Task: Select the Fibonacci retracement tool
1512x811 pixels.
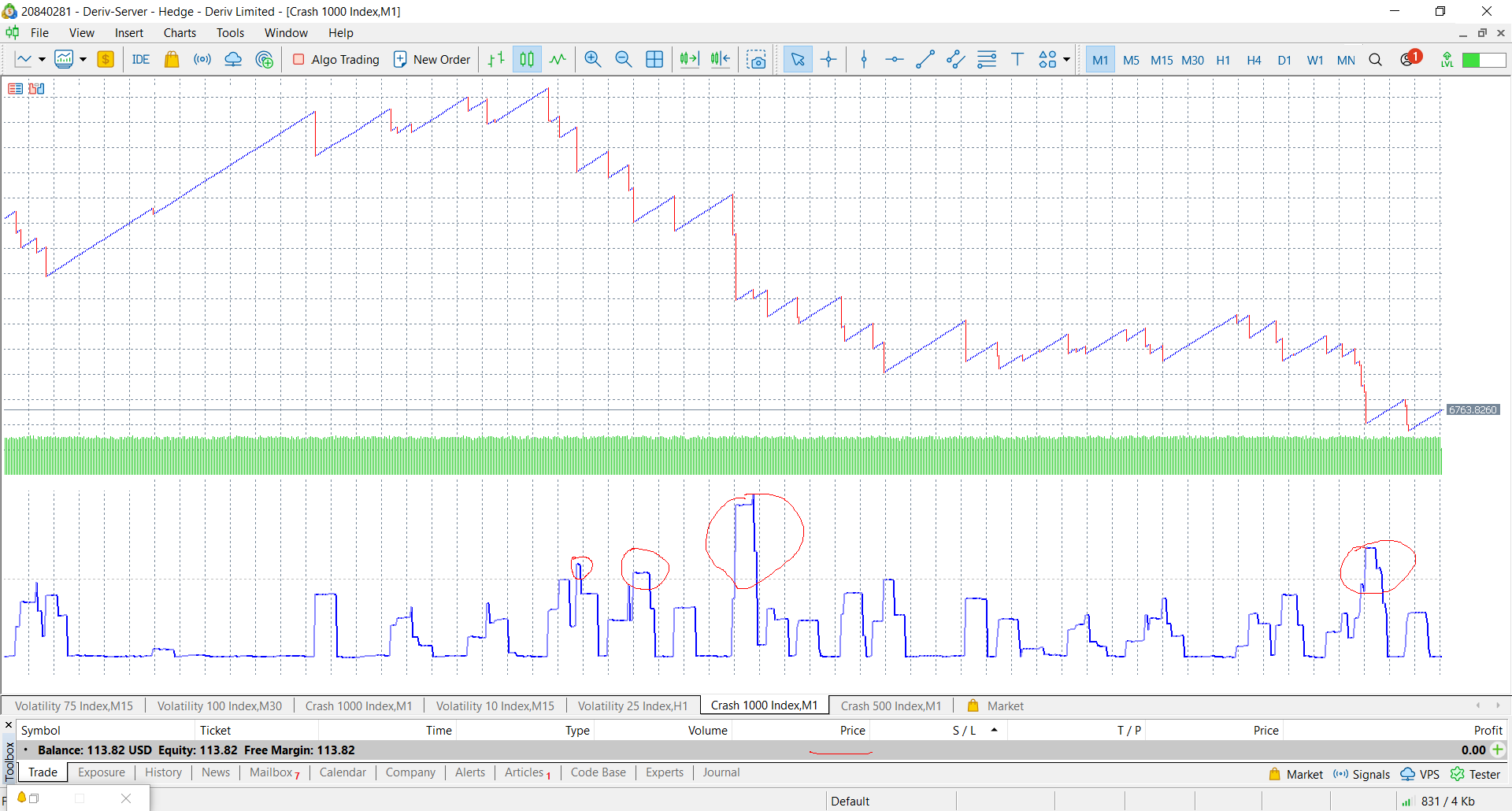Action: (x=986, y=60)
